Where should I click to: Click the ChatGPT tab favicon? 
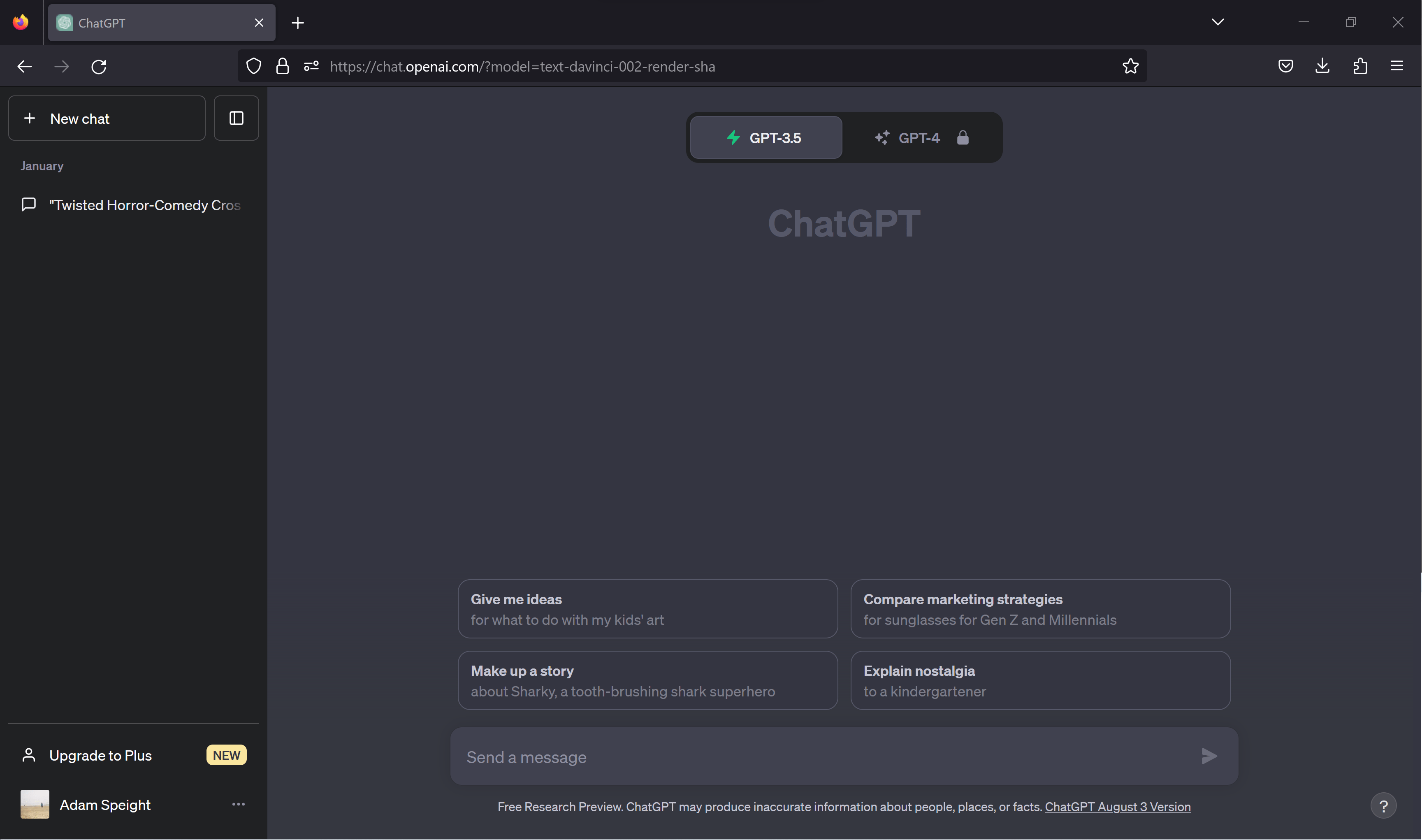tap(65, 23)
